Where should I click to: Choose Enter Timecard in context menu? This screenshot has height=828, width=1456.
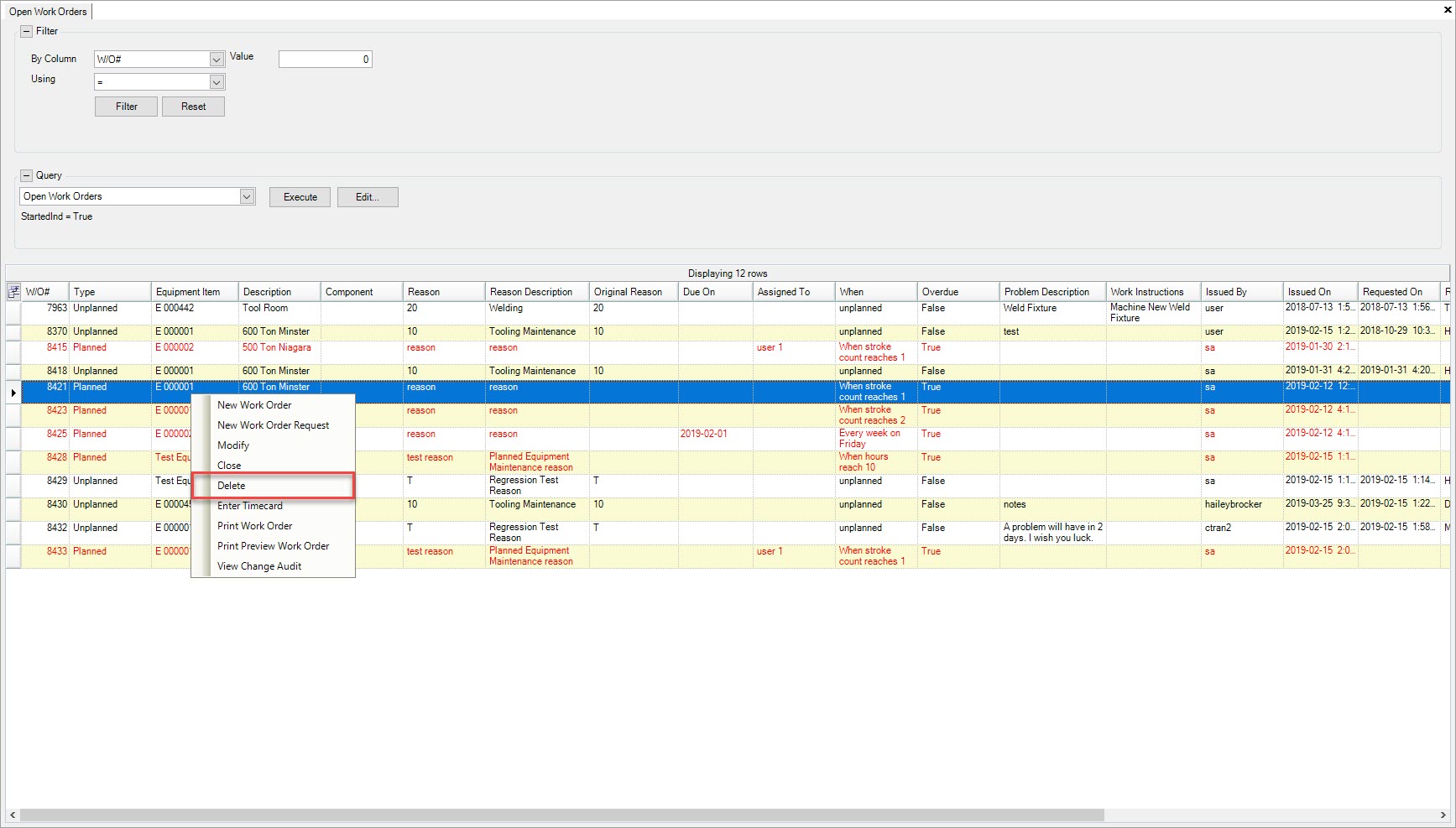(274, 506)
